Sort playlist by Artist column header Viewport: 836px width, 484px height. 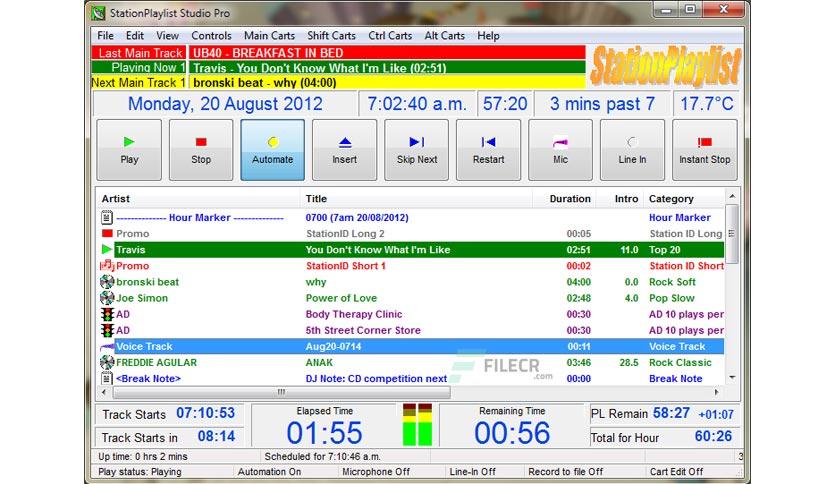(x=198, y=199)
